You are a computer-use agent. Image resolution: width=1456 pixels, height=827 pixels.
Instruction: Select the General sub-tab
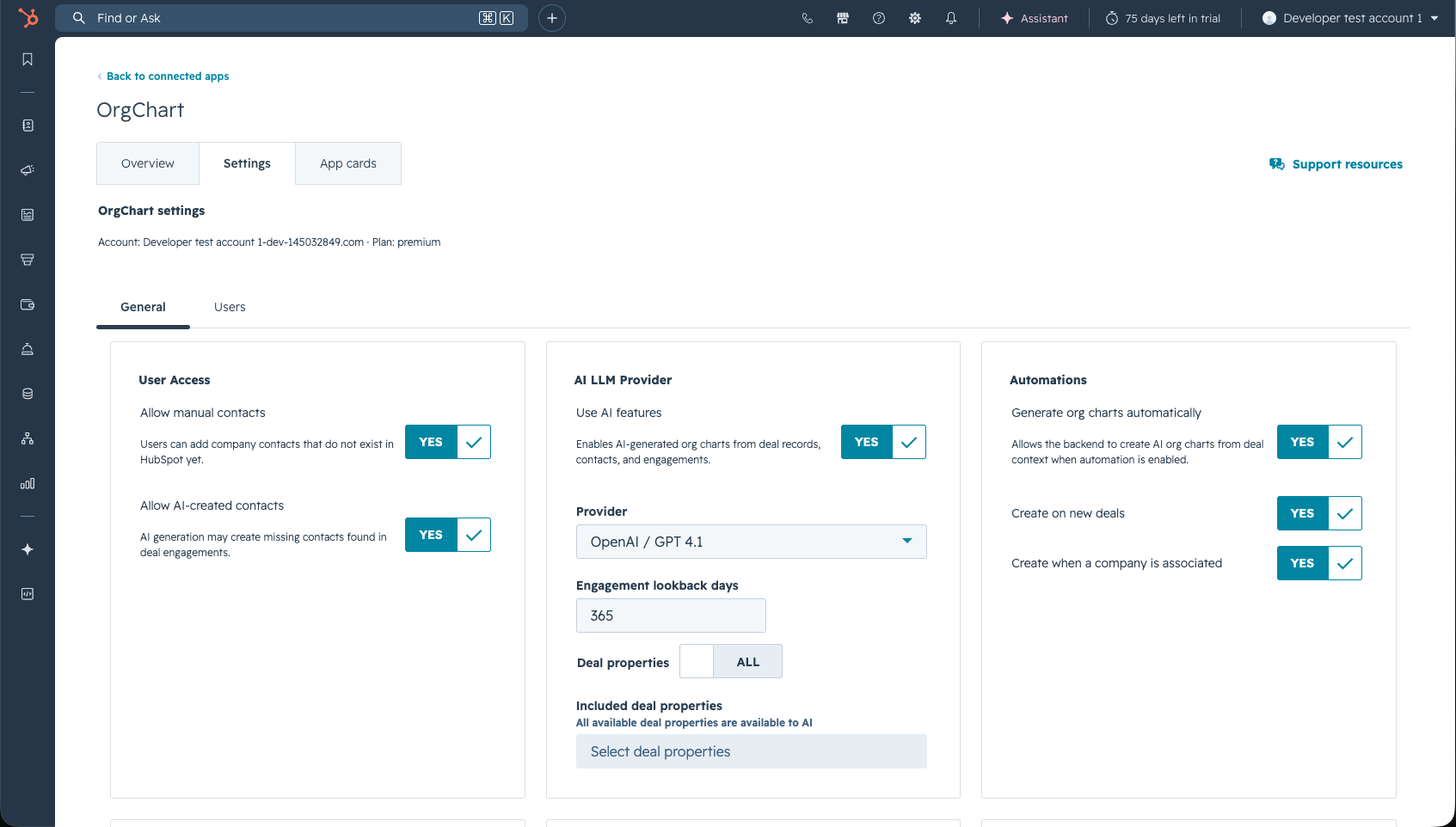tap(143, 307)
